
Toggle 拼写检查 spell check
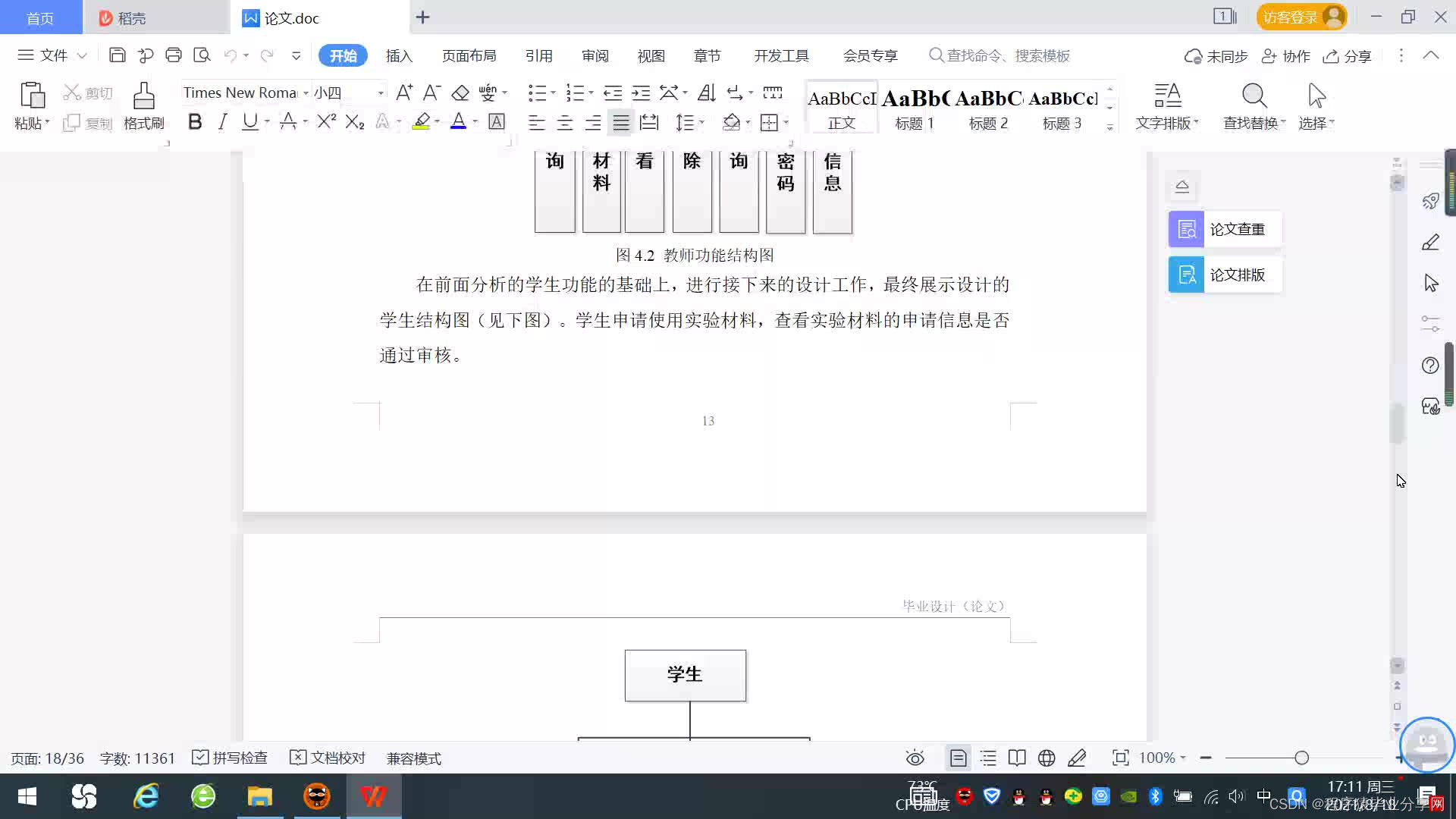[x=230, y=758]
